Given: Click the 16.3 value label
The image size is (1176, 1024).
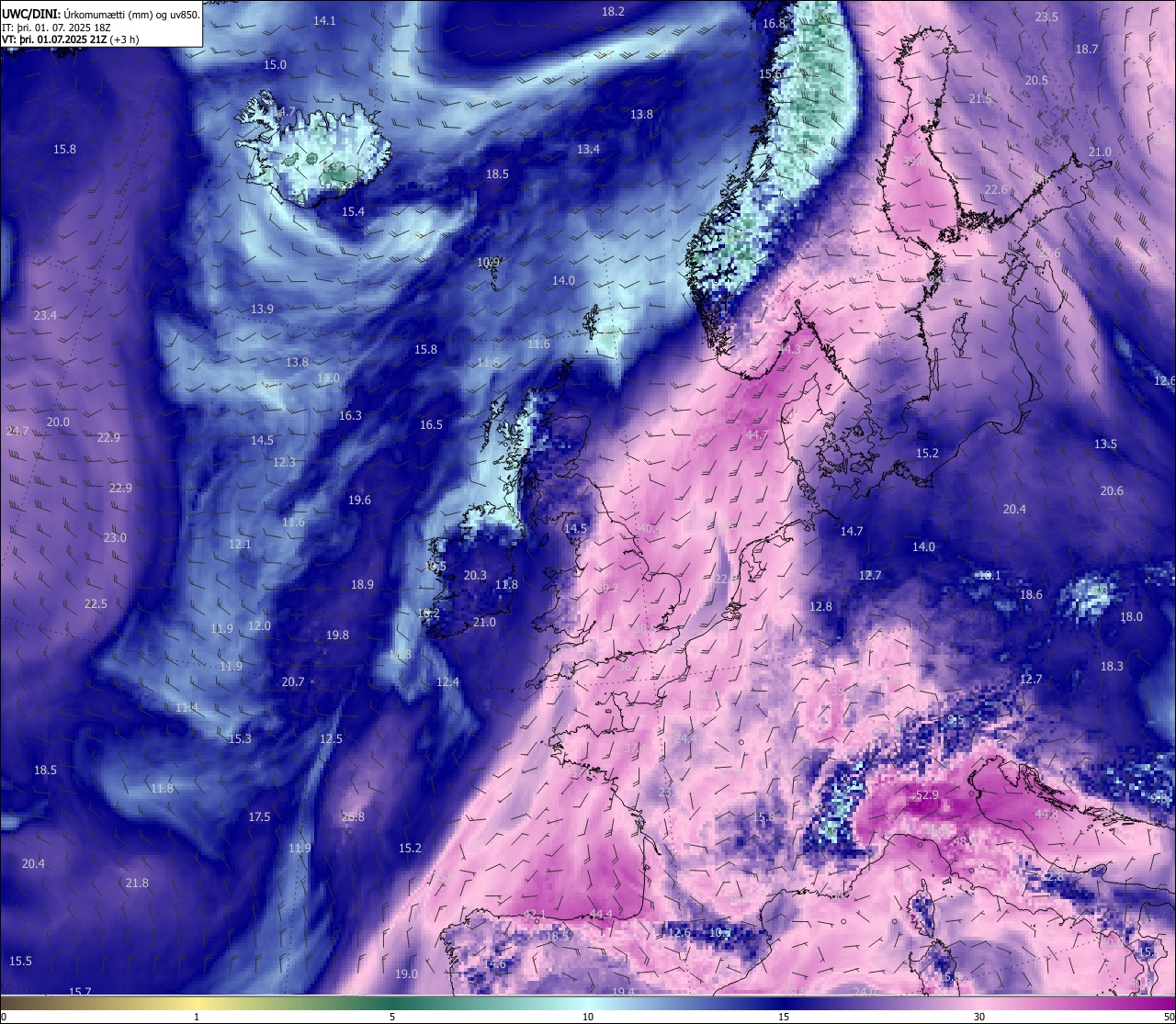Looking at the screenshot, I should point(350,415).
